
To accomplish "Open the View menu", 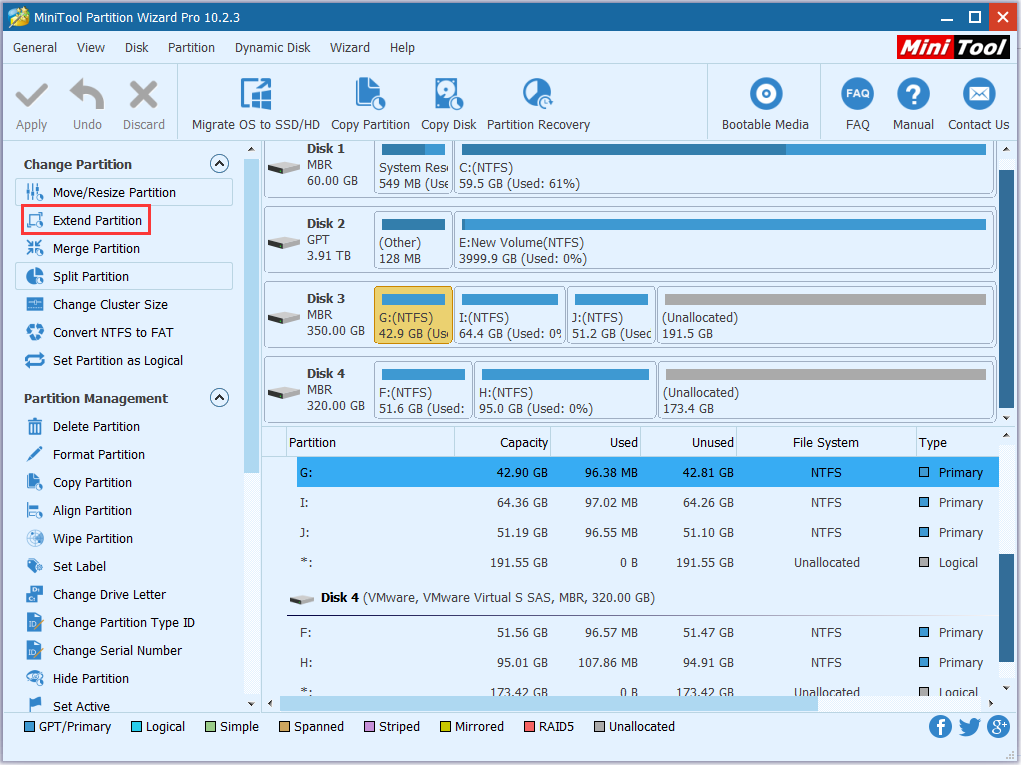I will 91,48.
